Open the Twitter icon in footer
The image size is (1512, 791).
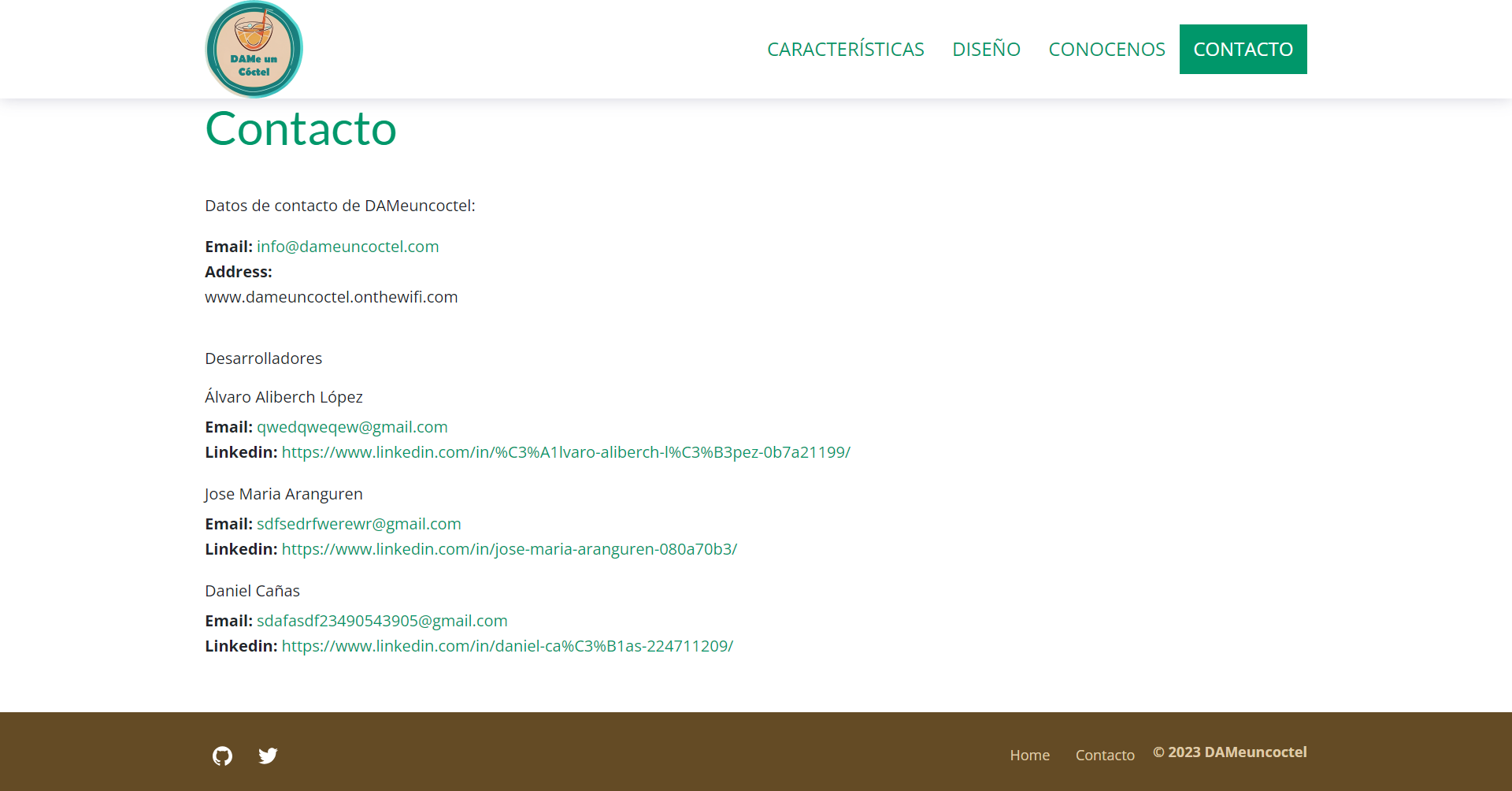point(268,755)
